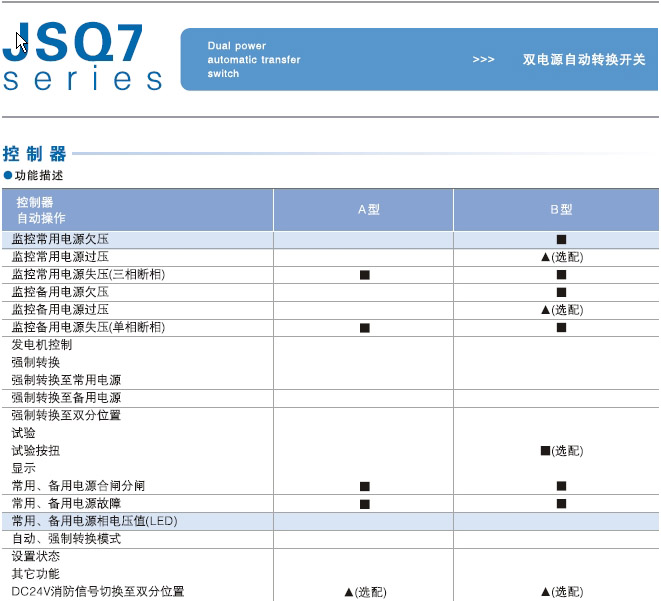Click the A型 '▲(选配)' cell for DC24V消防信号 row
Screen dimensions: 661x601
(365, 592)
